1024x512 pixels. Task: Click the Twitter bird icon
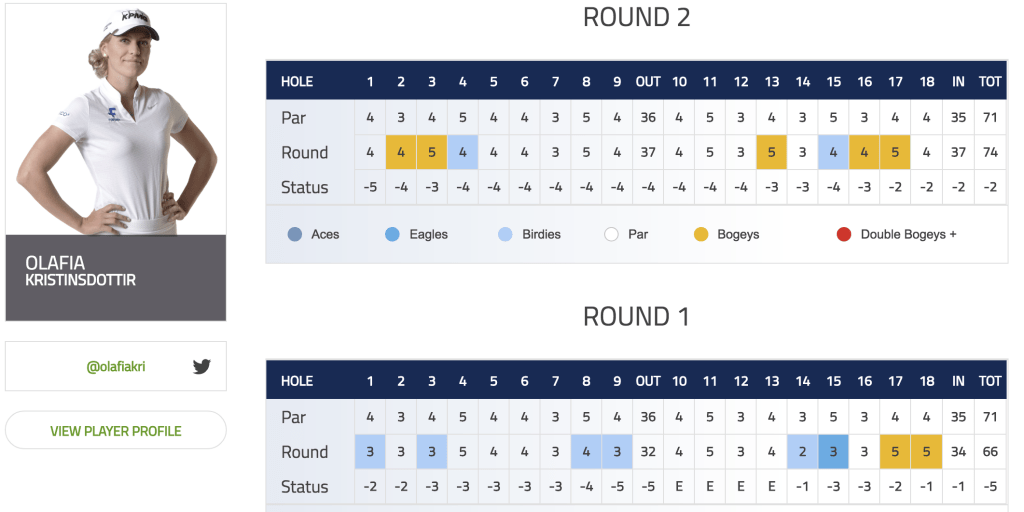(202, 366)
